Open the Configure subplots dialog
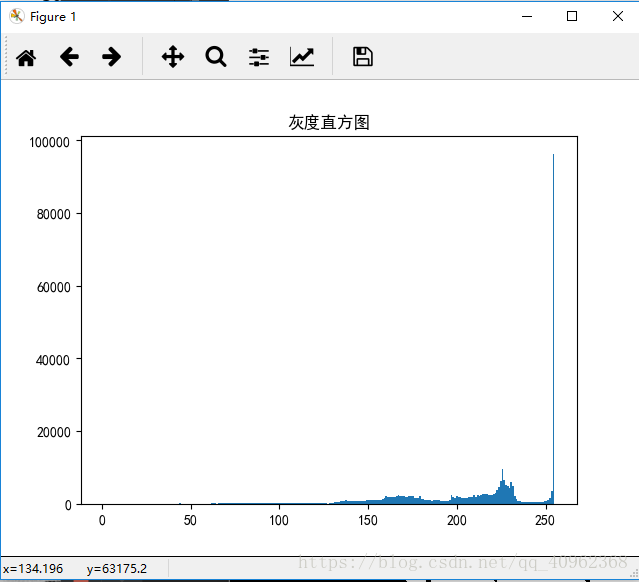The image size is (639, 582). tap(259, 57)
